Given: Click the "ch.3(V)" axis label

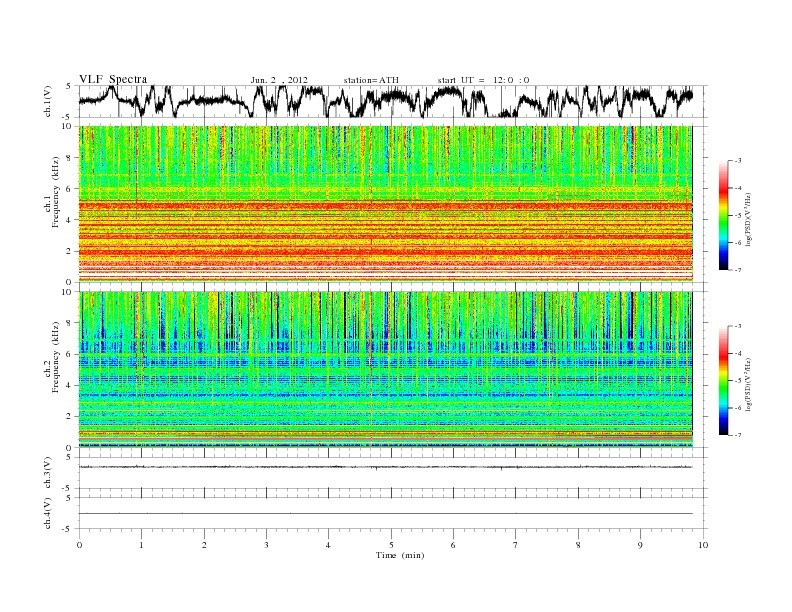Looking at the screenshot, I should 48,473.
